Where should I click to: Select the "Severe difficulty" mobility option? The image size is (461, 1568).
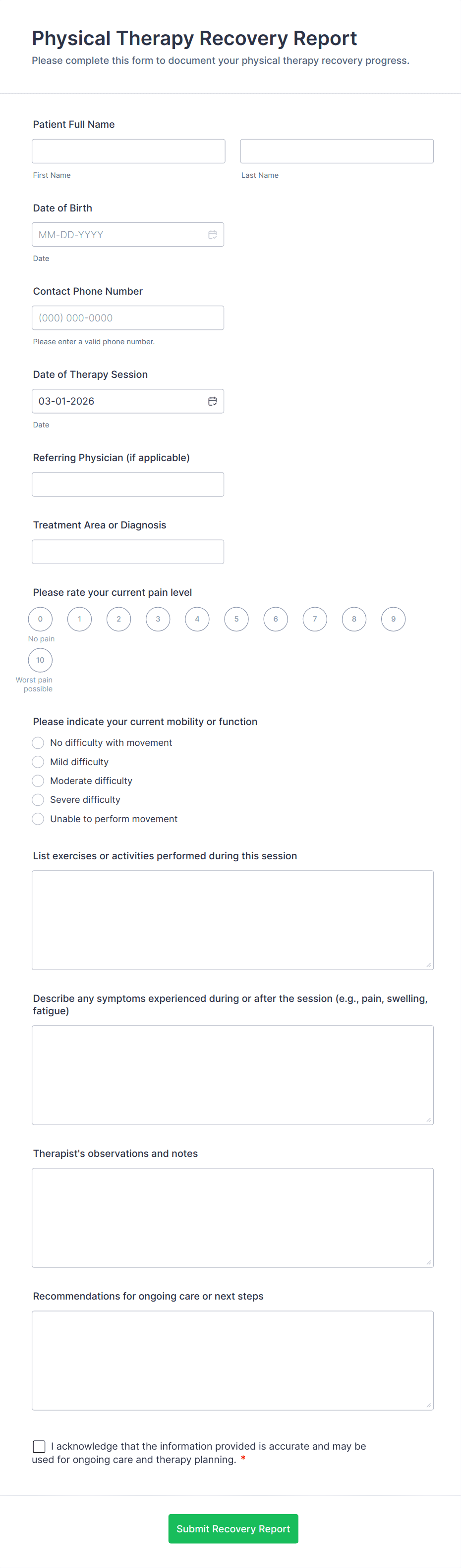click(x=38, y=800)
